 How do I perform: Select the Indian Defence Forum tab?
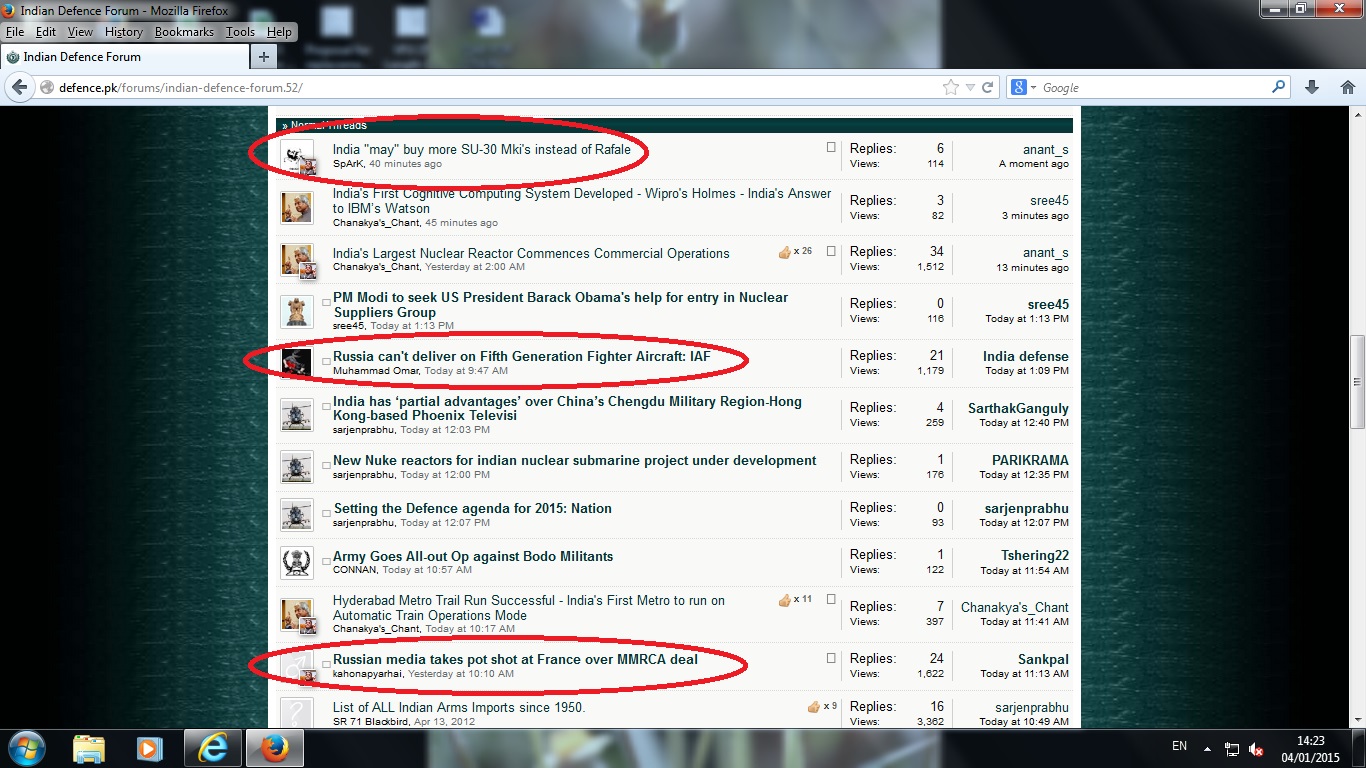point(123,57)
